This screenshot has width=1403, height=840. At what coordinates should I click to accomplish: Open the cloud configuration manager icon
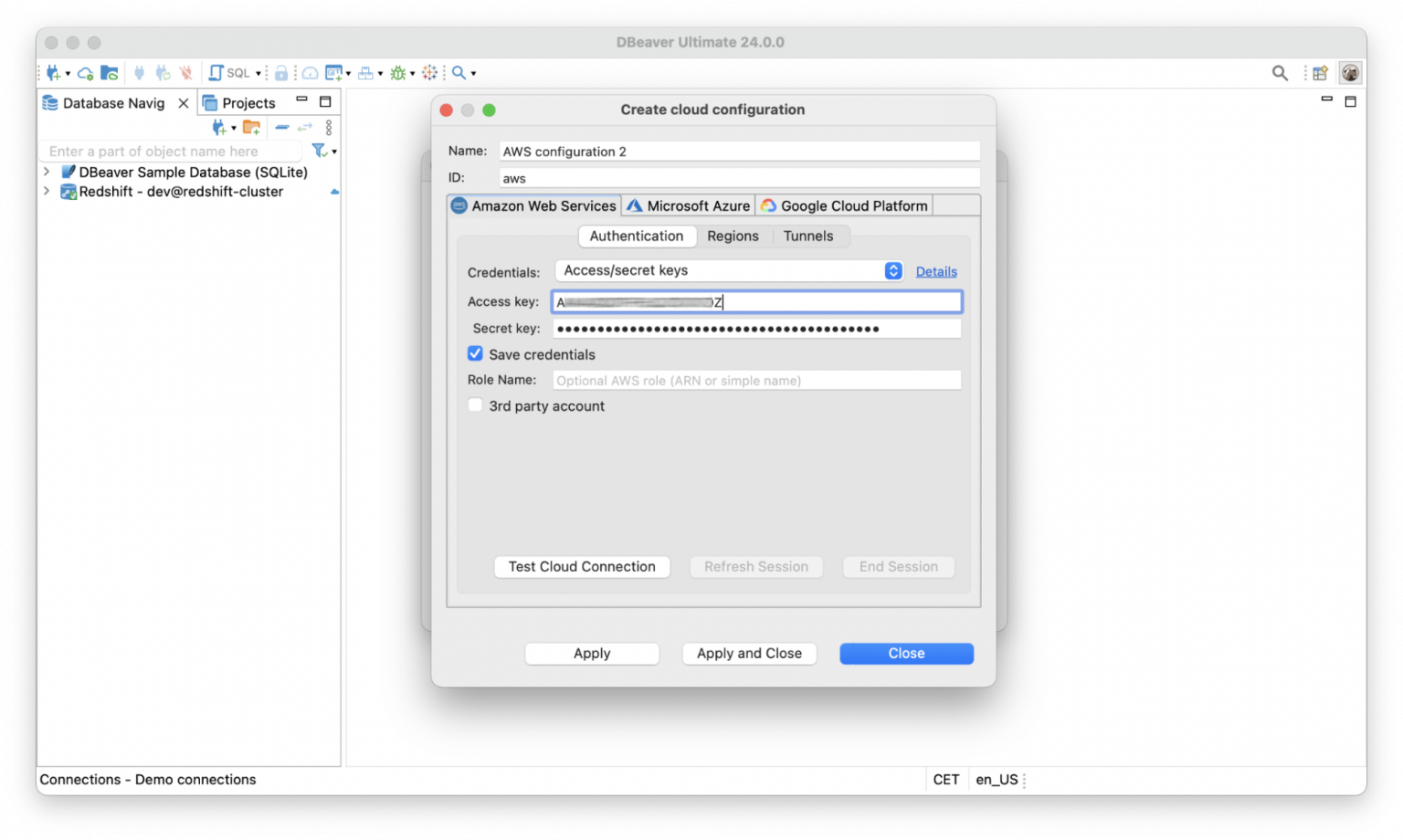[84, 72]
